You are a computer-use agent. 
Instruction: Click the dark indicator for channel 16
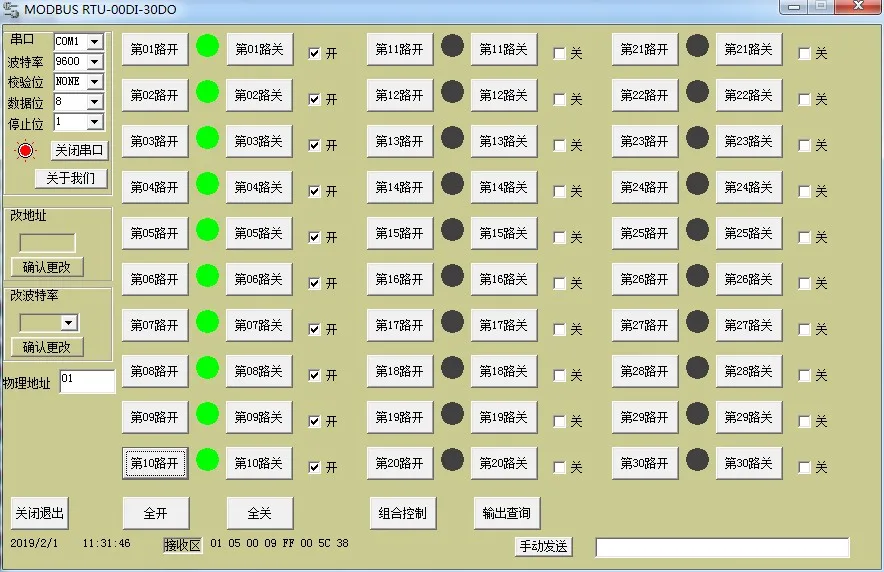(452, 276)
